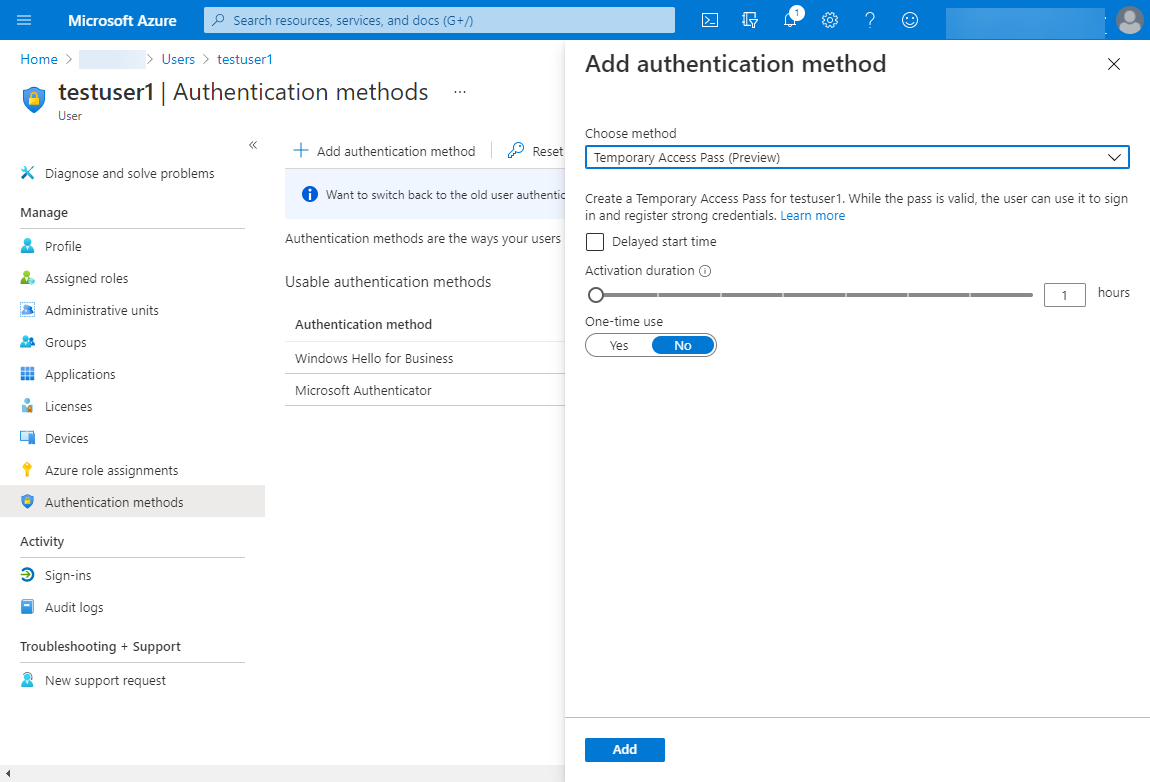
Task: Select the Windows Hello for Business row
Action: 425,358
